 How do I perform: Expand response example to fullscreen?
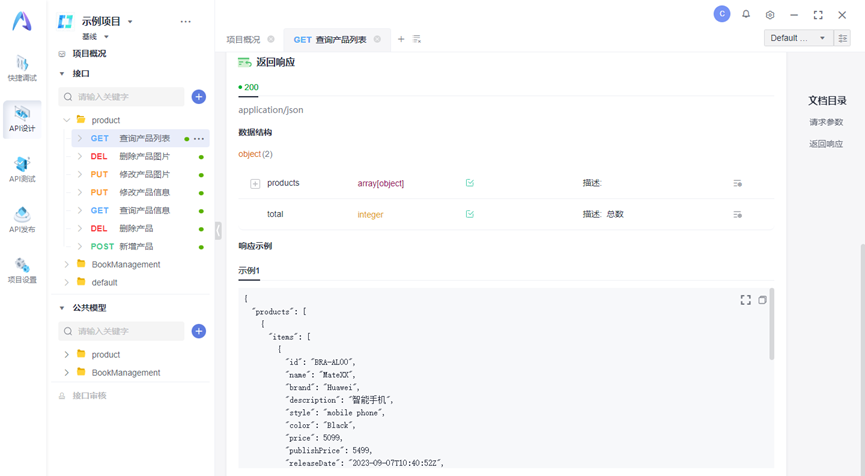click(x=745, y=300)
